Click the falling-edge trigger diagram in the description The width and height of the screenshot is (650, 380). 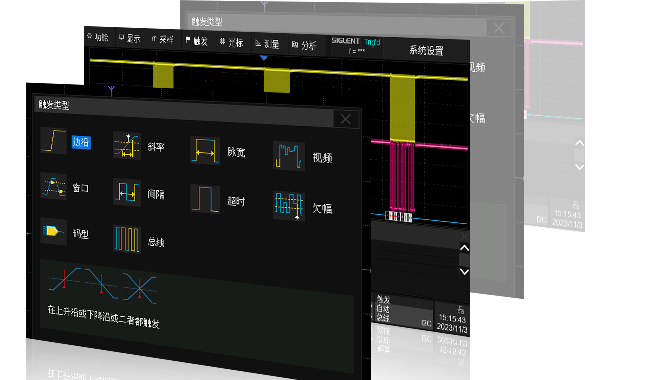tap(102, 283)
